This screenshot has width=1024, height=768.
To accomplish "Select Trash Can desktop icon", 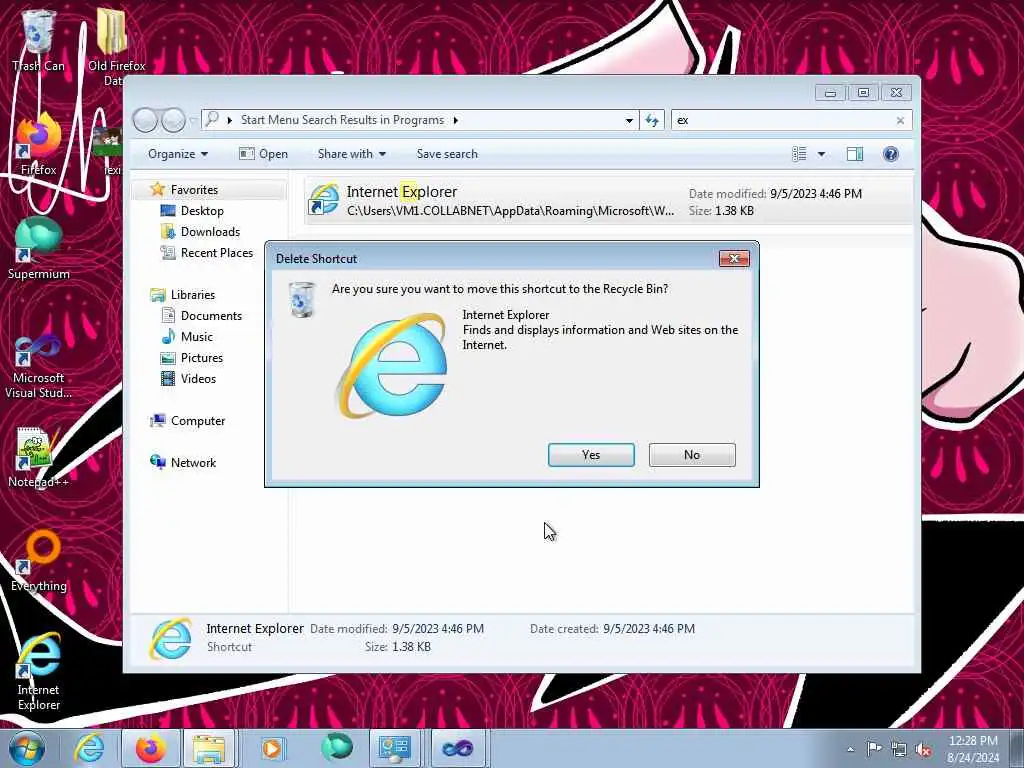I will click(39, 40).
